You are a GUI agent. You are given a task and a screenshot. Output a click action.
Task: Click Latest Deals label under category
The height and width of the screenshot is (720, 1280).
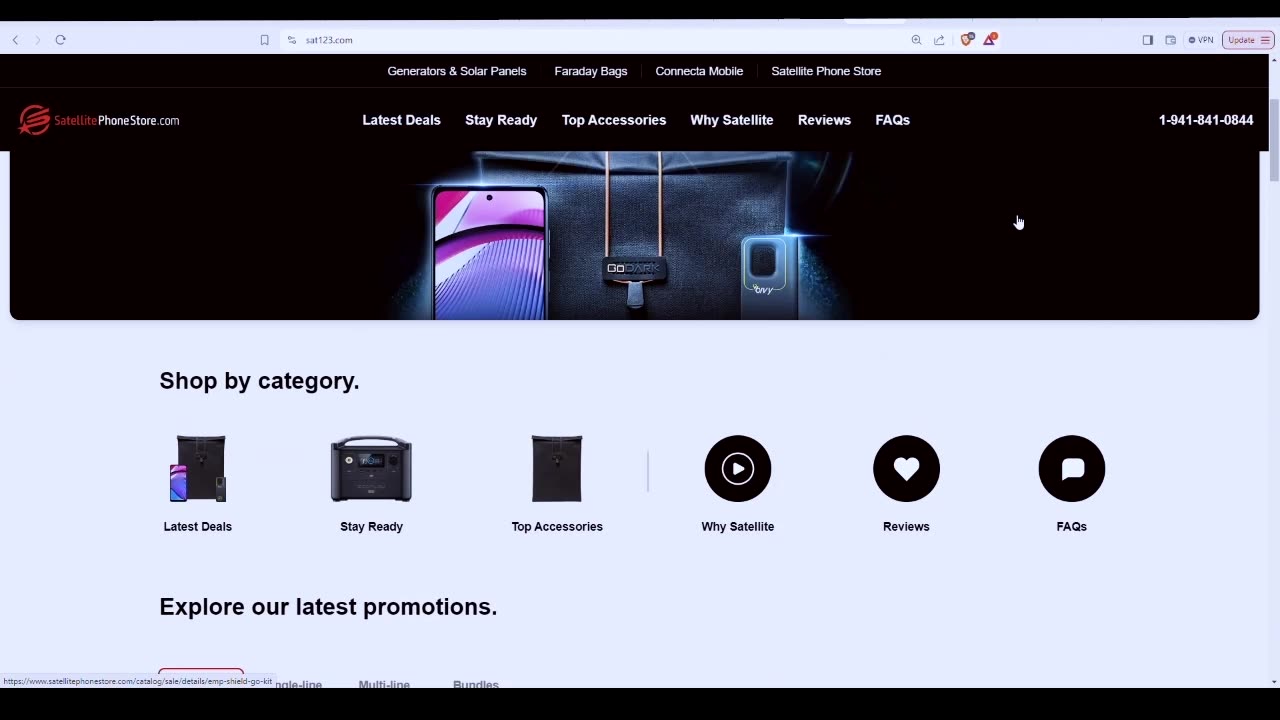198,526
